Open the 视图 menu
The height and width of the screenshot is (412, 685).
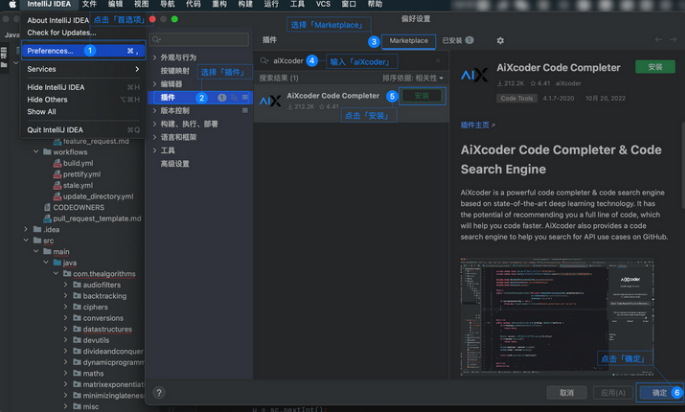141,4
